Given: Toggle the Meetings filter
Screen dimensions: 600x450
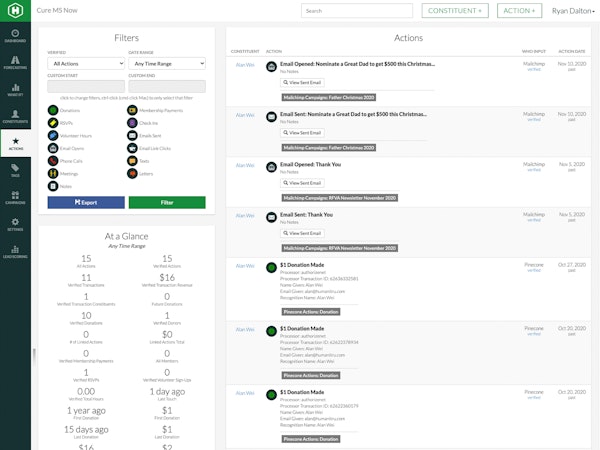Looking at the screenshot, I should pos(53,173).
